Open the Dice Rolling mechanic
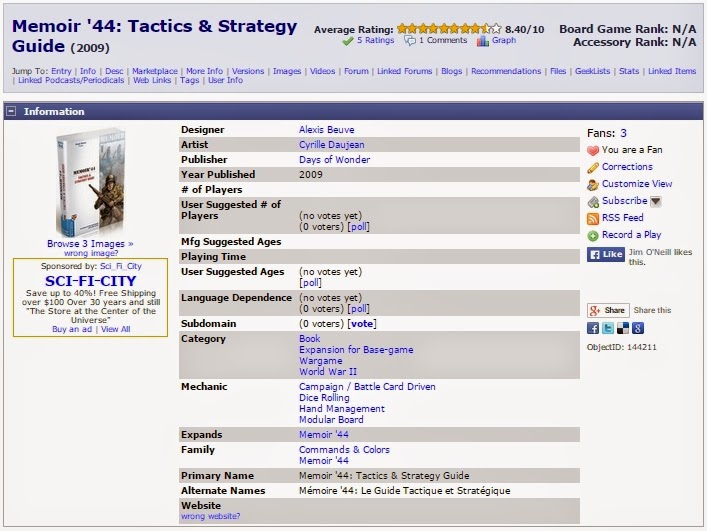Screen dimensions: 707x531 click(x=324, y=398)
